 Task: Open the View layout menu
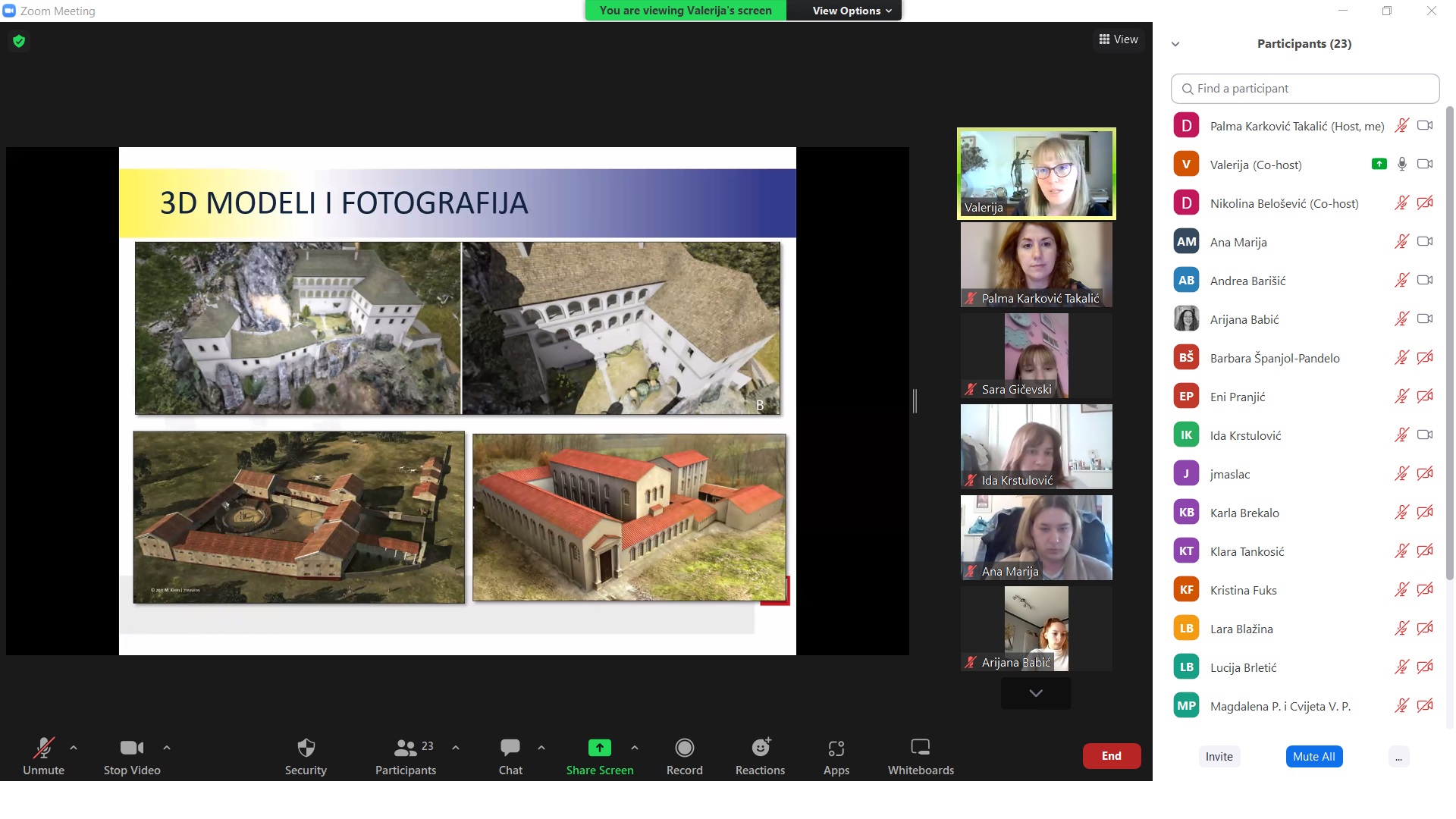coord(1119,39)
